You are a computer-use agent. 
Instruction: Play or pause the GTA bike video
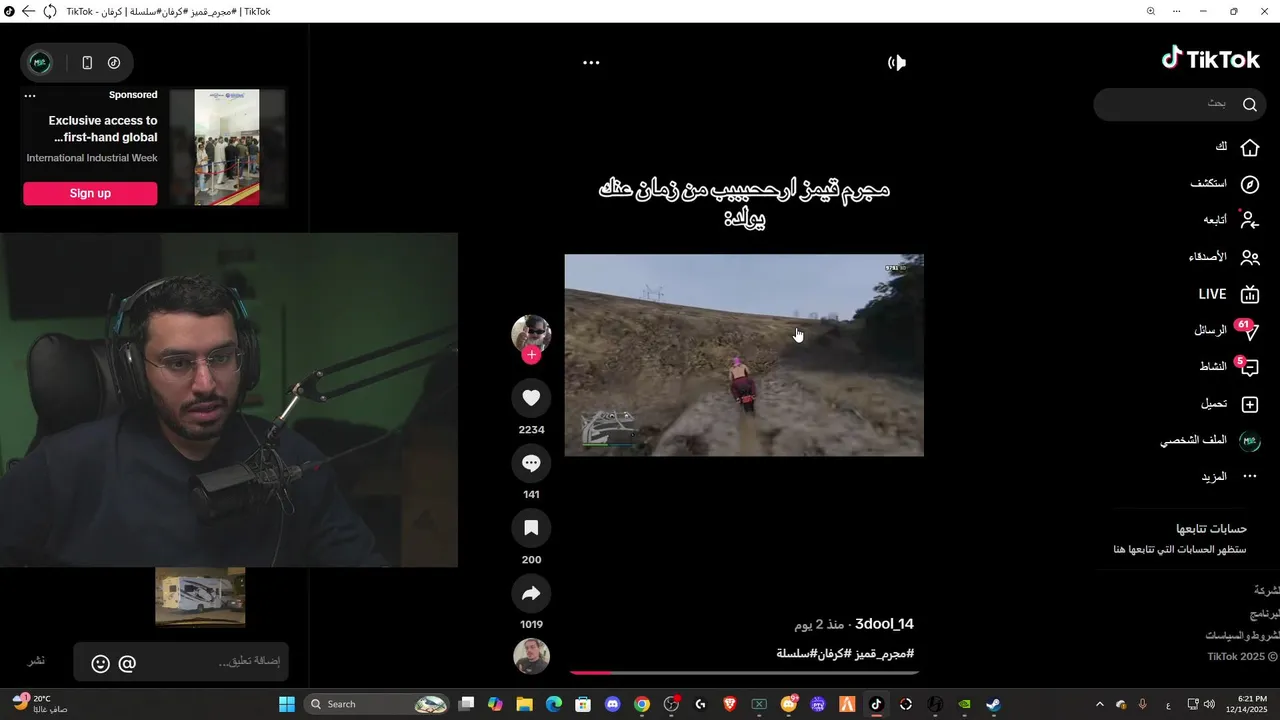(744, 355)
